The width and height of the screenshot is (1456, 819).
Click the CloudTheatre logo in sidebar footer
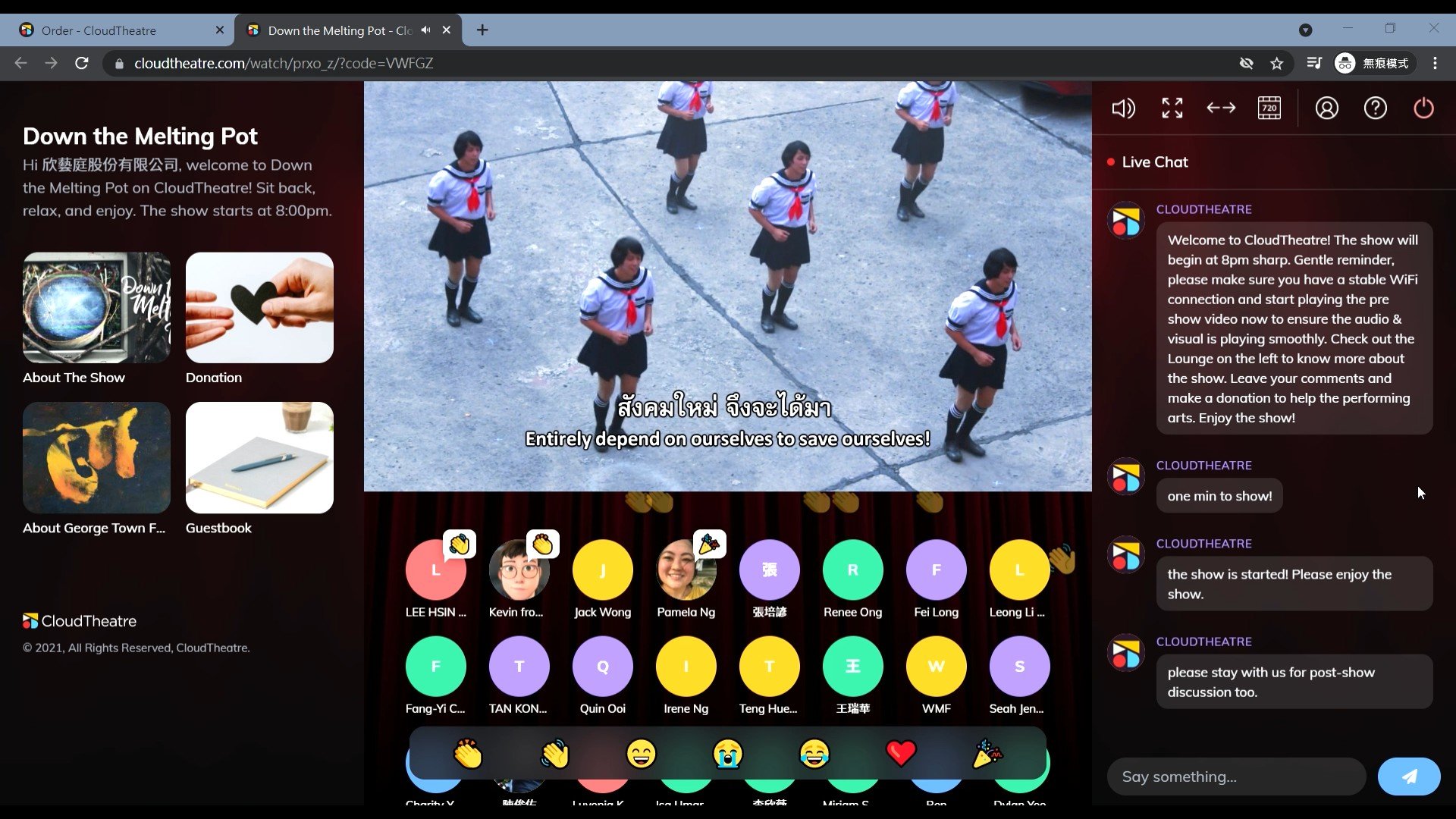[80, 621]
